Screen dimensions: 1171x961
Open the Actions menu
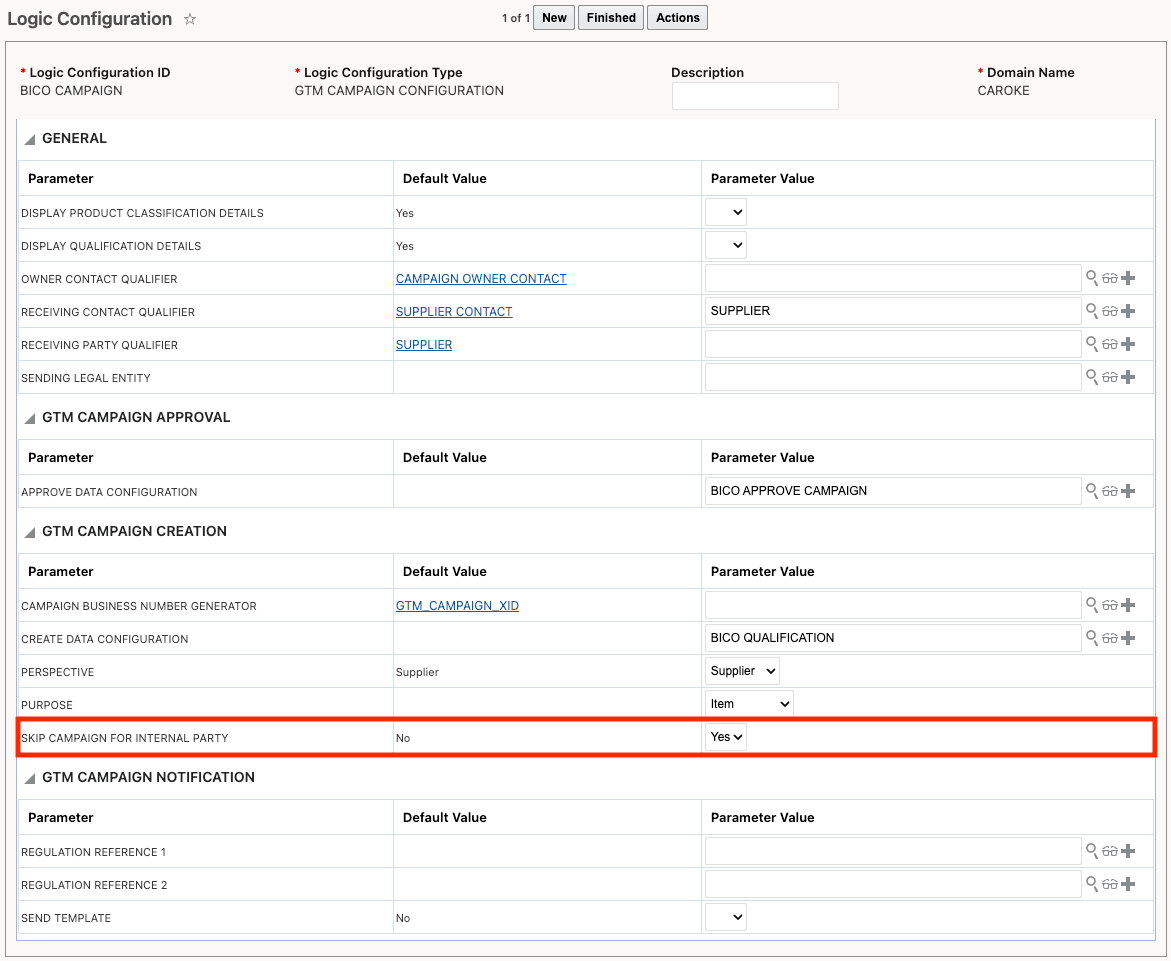pyautogui.click(x=677, y=17)
